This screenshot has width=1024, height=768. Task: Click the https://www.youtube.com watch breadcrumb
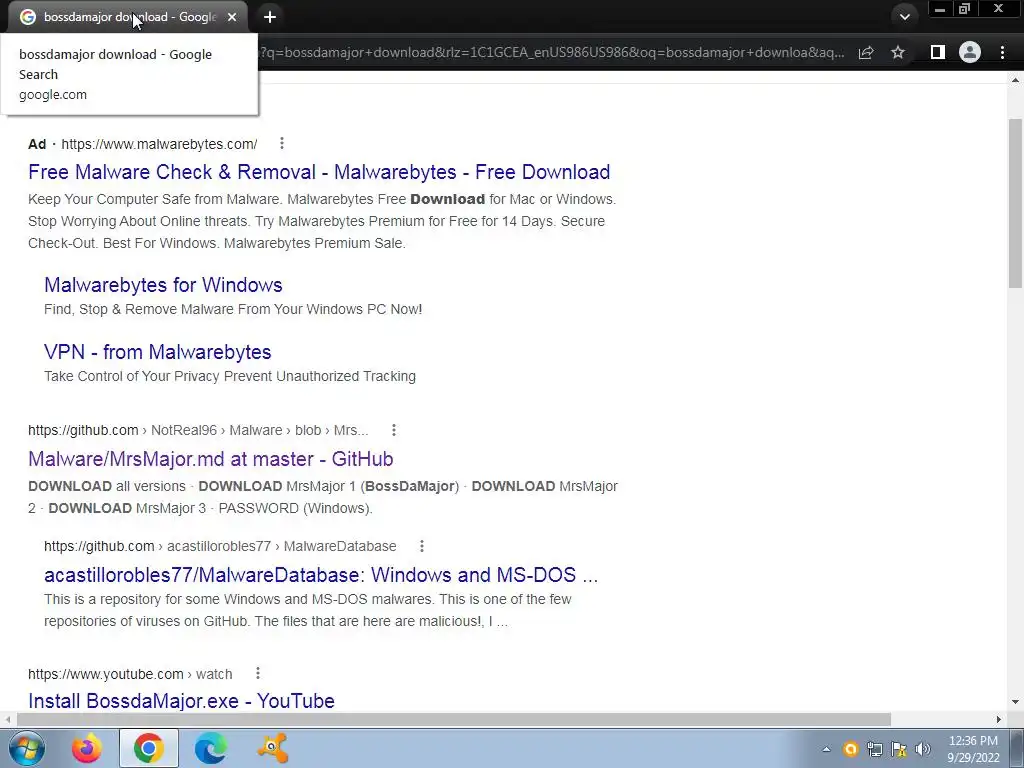click(130, 673)
